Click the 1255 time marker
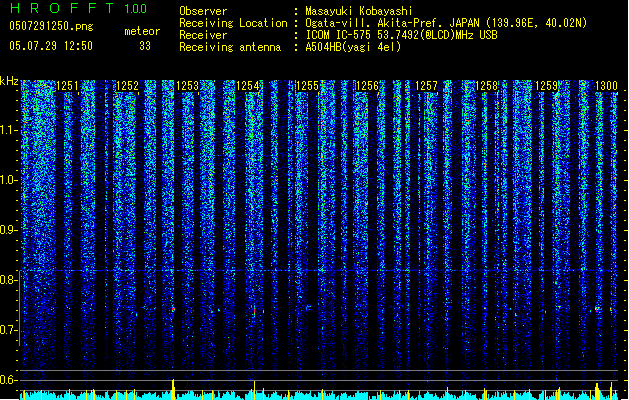Image resolution: width=629 pixels, height=400 pixels. [x=307, y=86]
